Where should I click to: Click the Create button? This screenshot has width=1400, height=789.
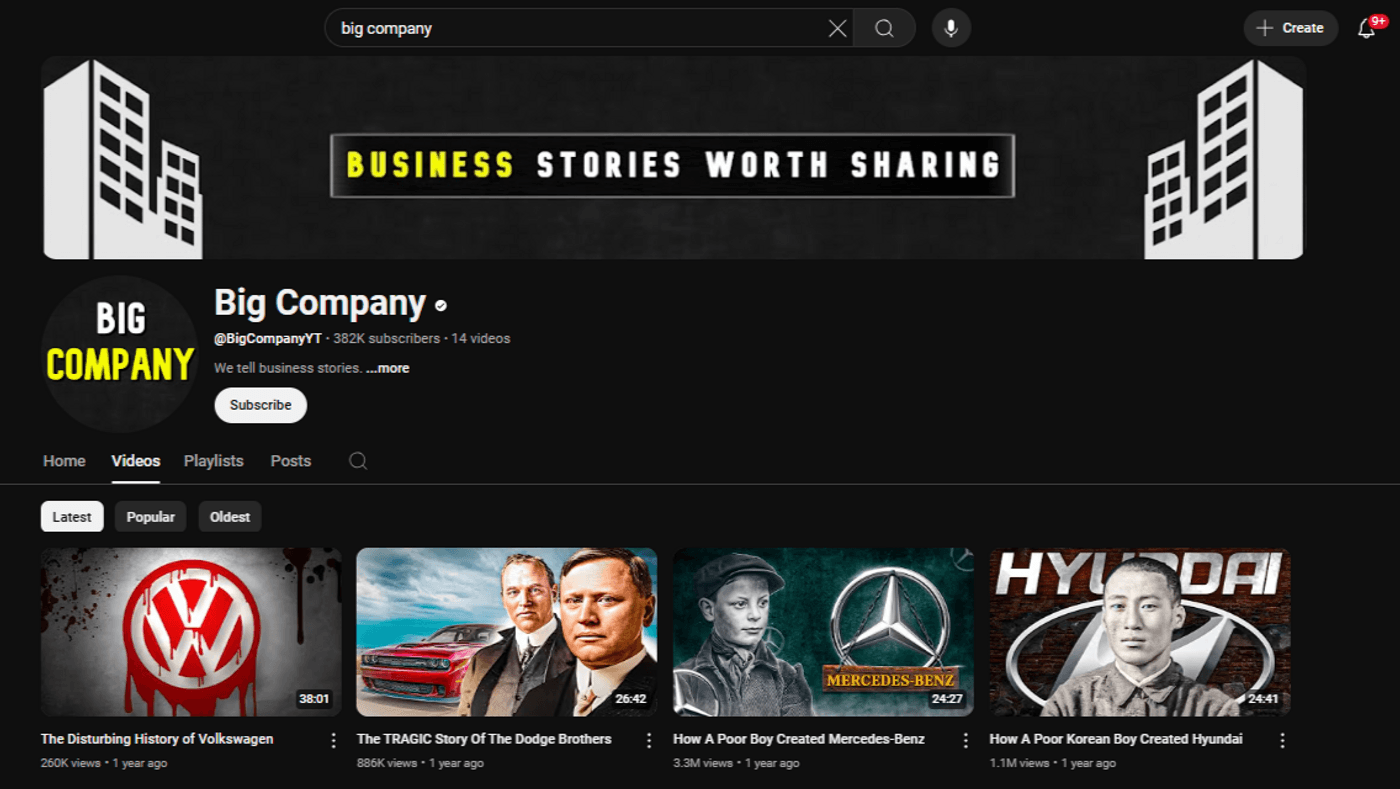pyautogui.click(x=1290, y=28)
